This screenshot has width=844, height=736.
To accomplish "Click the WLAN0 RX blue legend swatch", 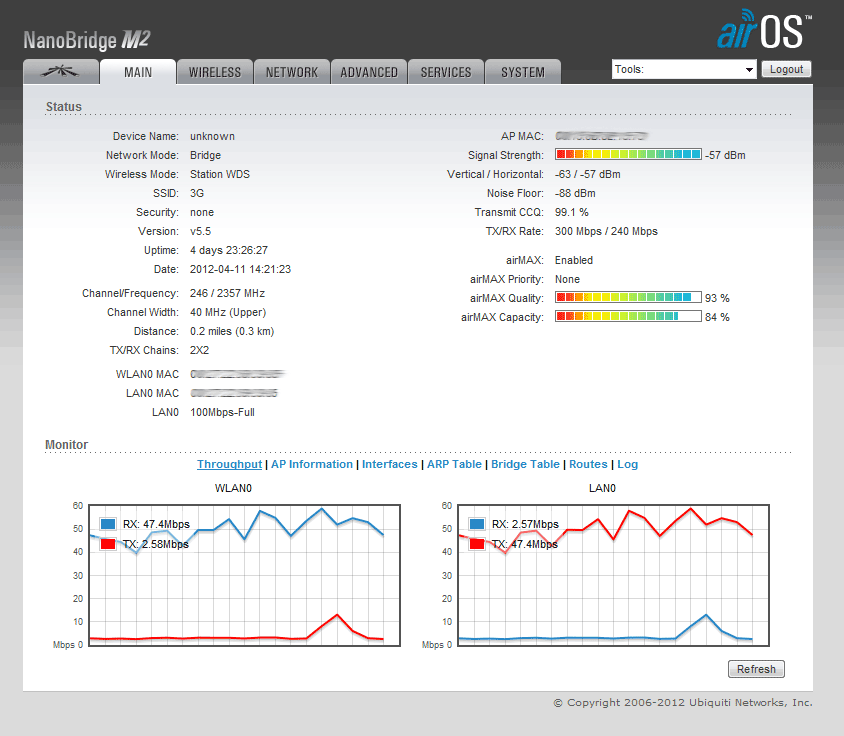I will (x=108, y=524).
